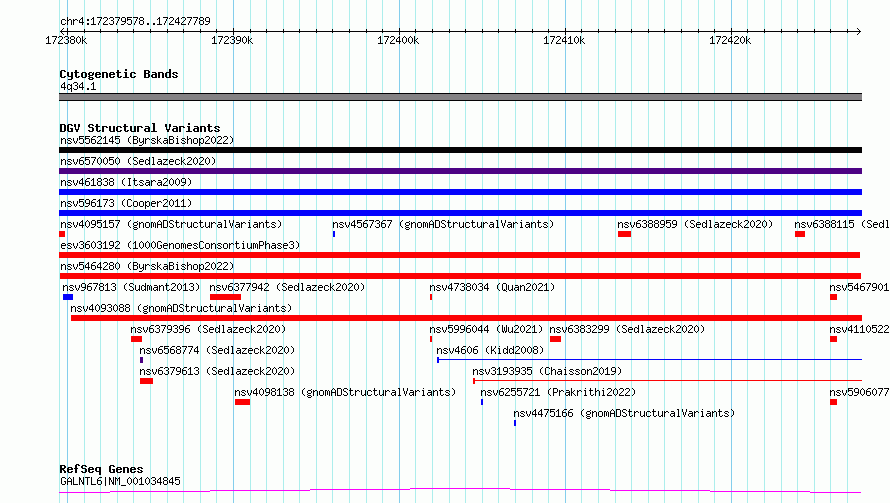Click the 172400k ruler position
The width and height of the screenshot is (890, 503).
click(x=398, y=40)
